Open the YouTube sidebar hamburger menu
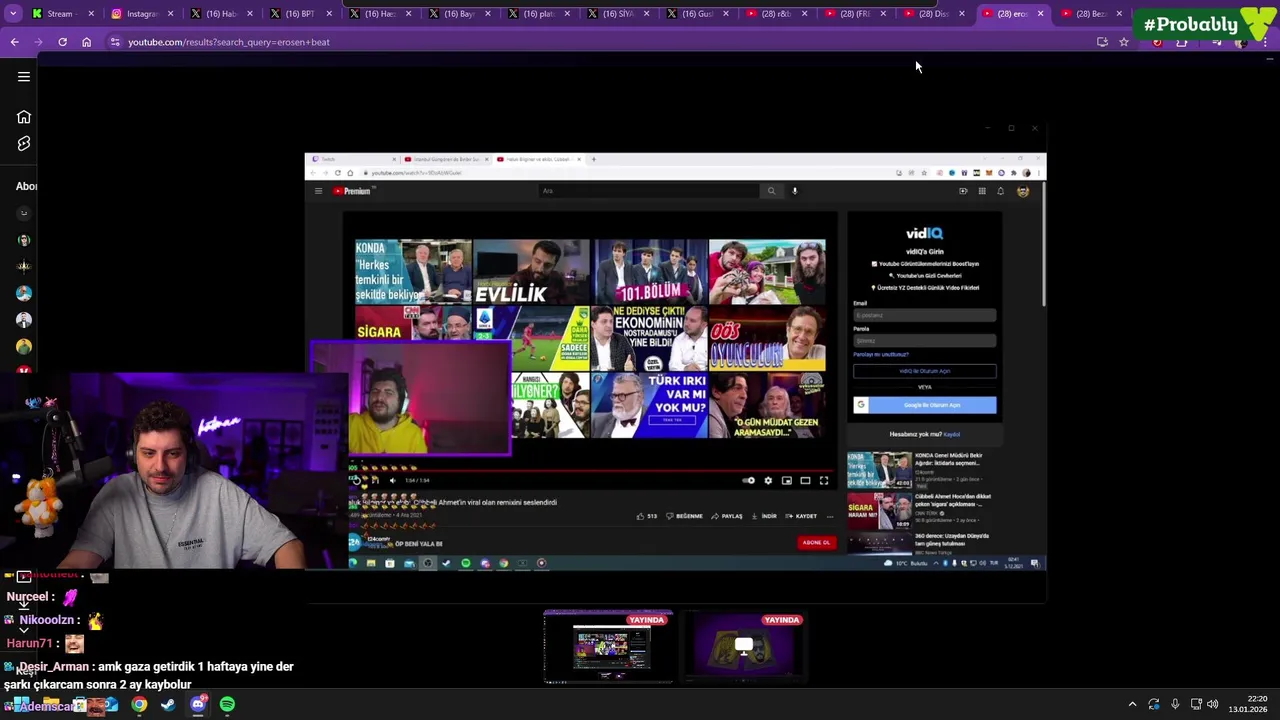Screen dimensions: 1280x720 point(24,77)
